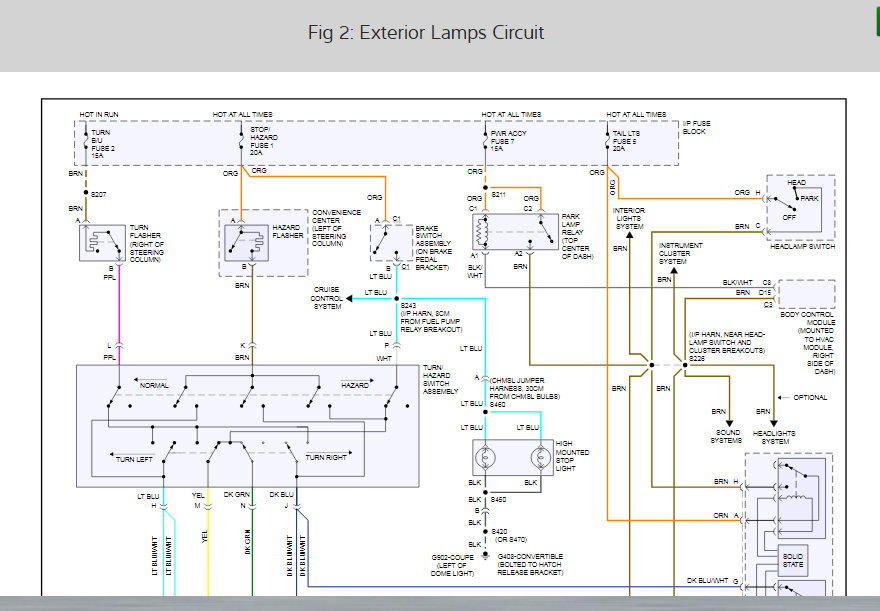Click the 'PPL' wire label under the Turn Flasher
The image size is (880, 611).
pyautogui.click(x=109, y=277)
